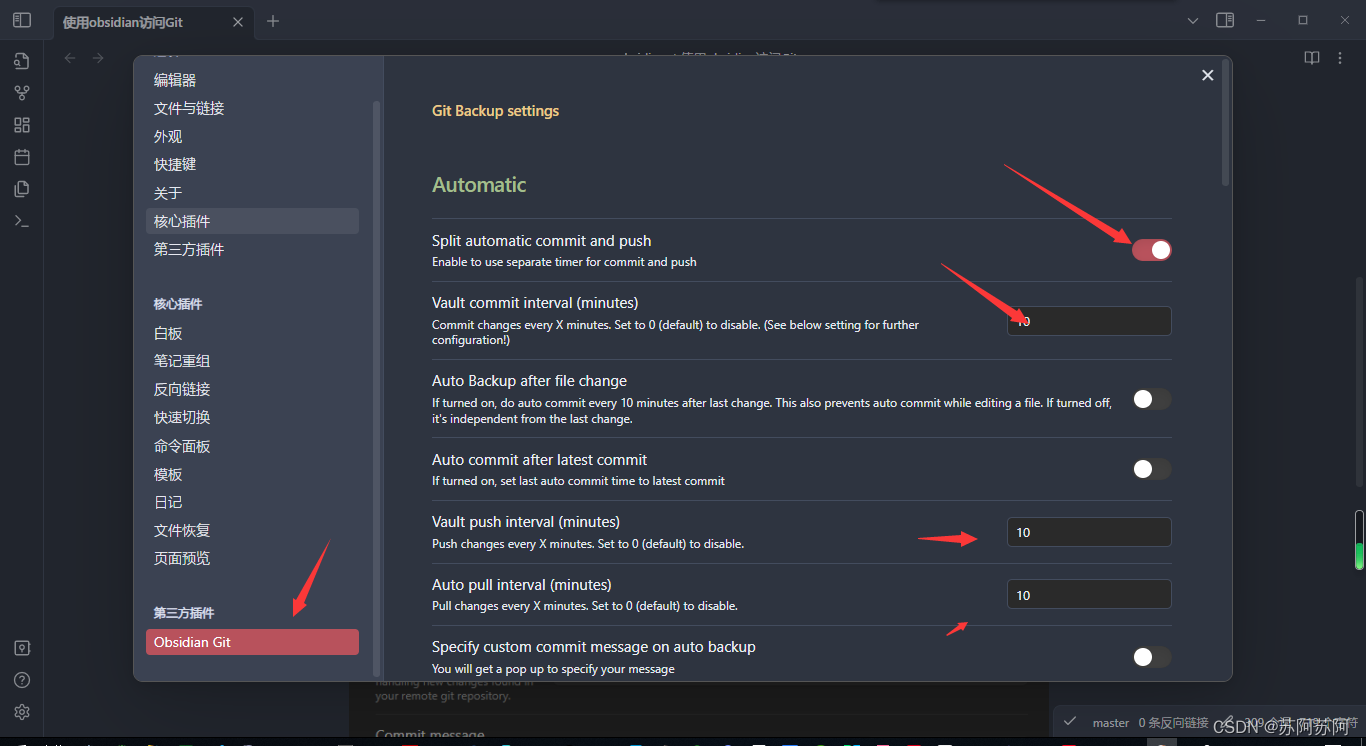Switch to reading view book icon
The height and width of the screenshot is (746, 1366).
coord(1312,58)
